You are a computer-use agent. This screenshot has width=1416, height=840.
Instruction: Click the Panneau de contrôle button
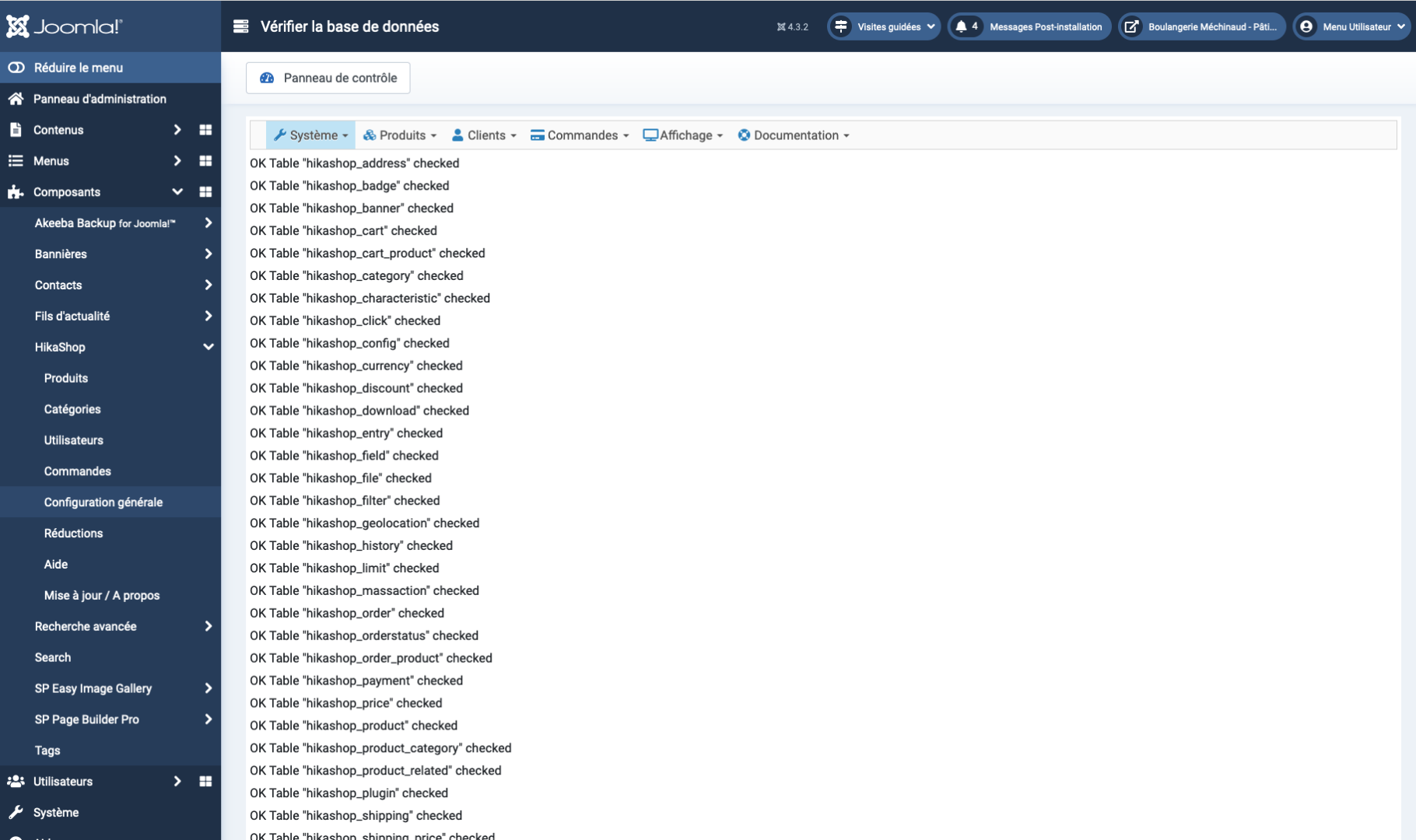click(328, 78)
